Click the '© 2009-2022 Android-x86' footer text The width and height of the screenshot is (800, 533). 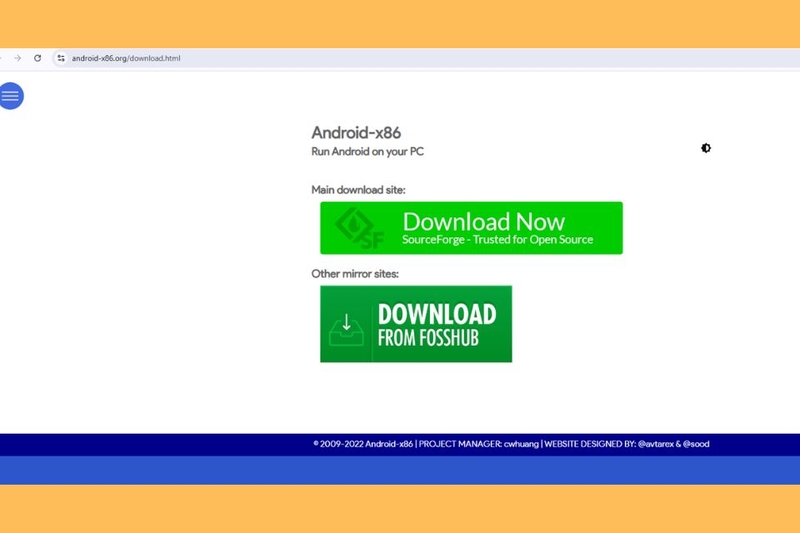(363, 444)
